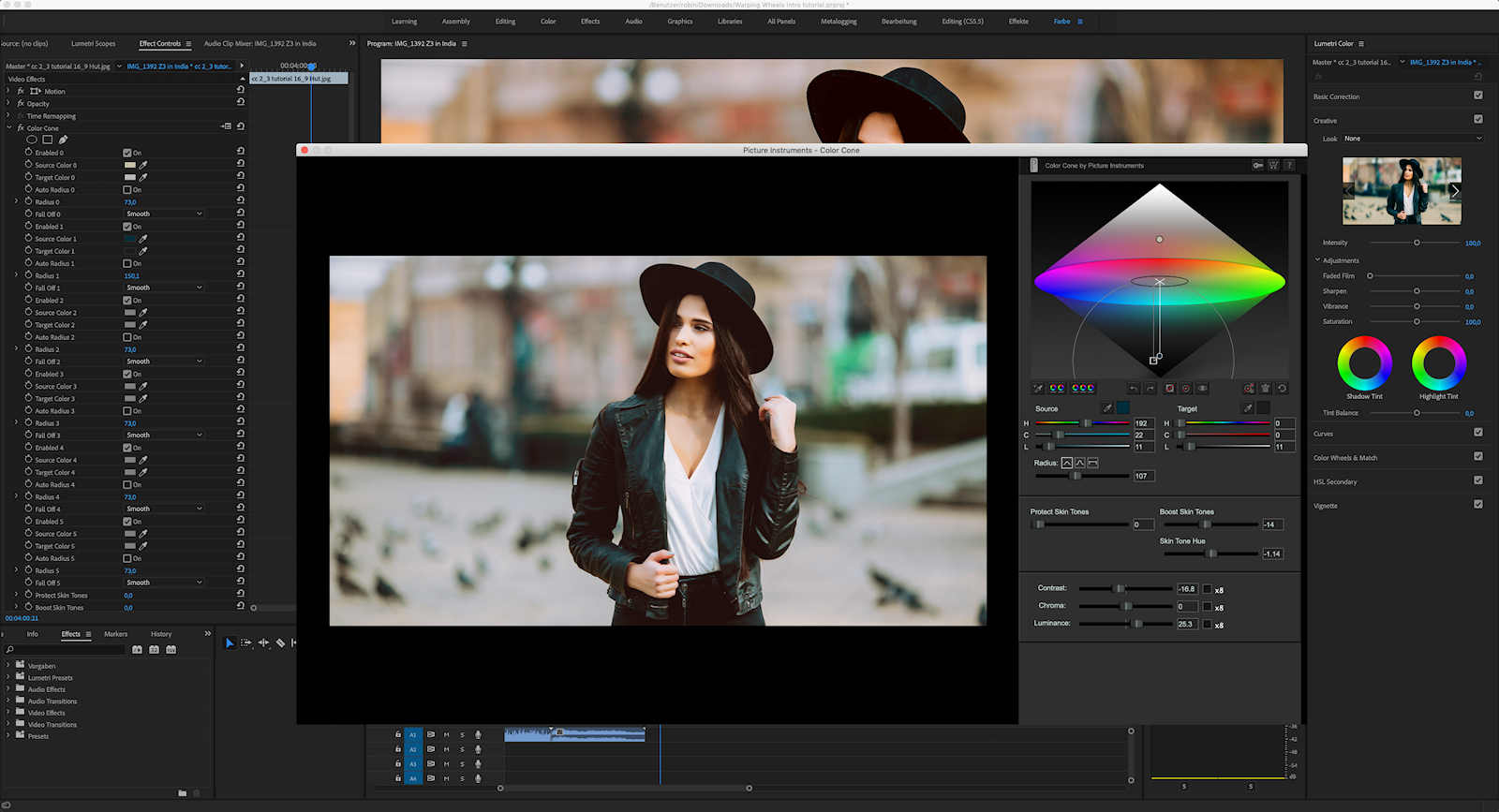Select the ellipse mask tool under Color Cone

click(32, 140)
